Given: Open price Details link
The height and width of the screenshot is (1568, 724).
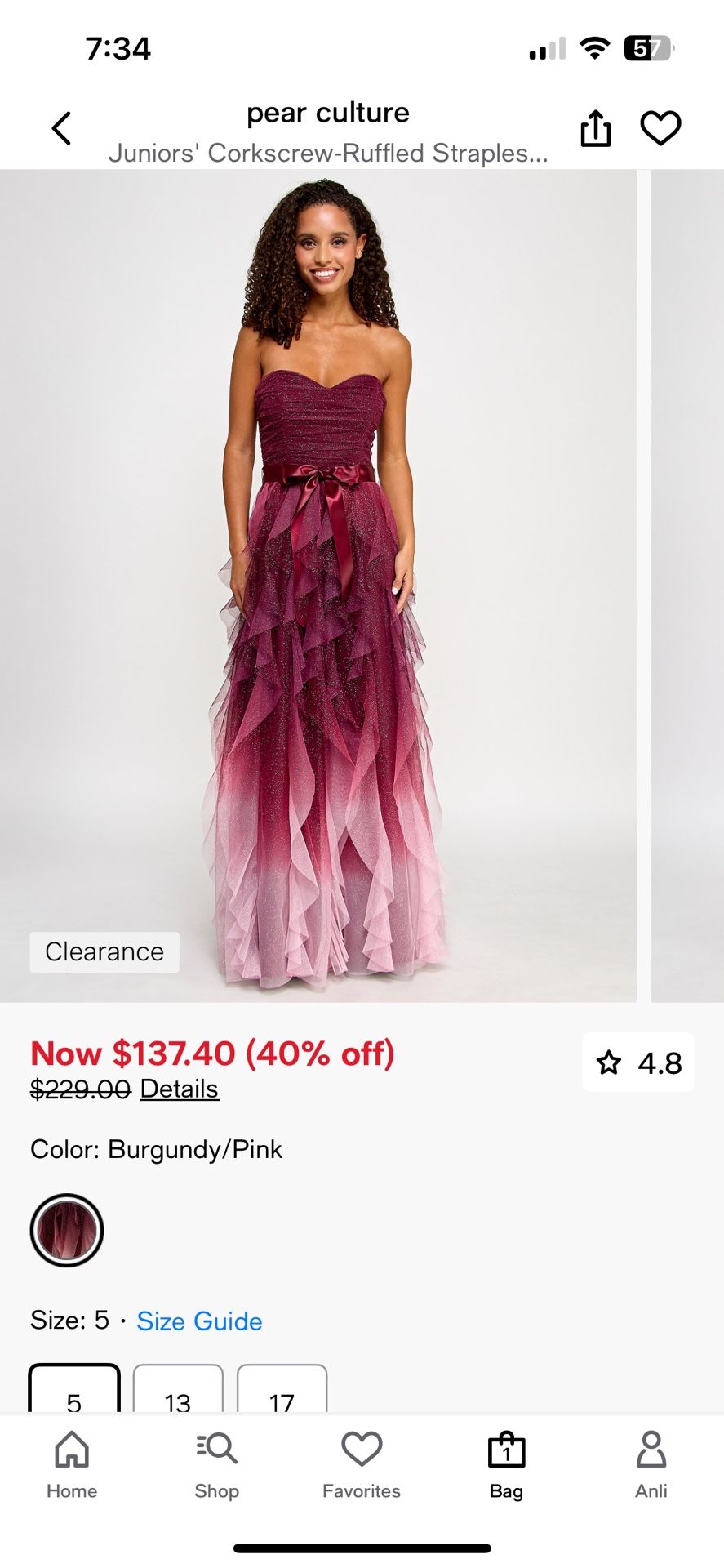Looking at the screenshot, I should point(180,1089).
